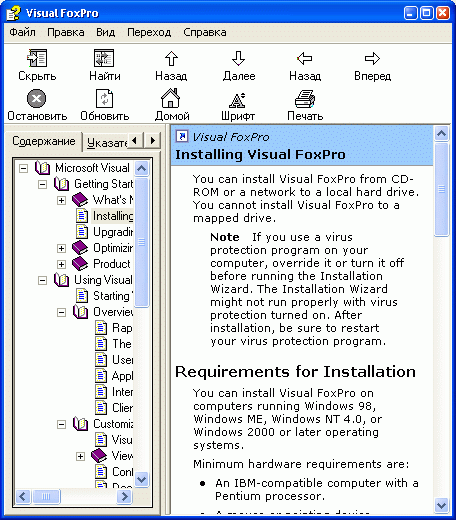Click the Далее down-arrow icon

pos(238,58)
